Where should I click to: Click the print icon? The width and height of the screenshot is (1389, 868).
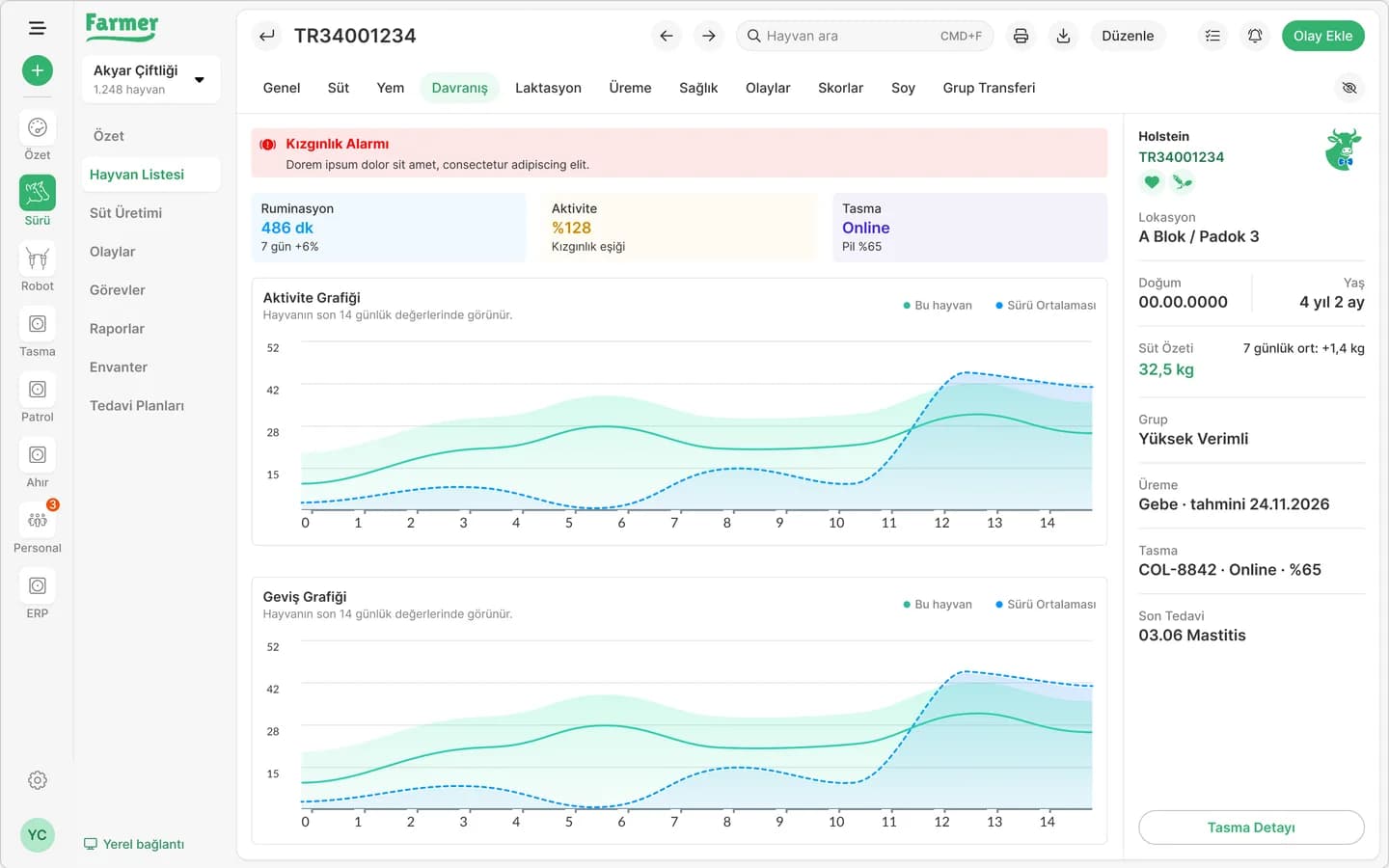[x=1021, y=36]
